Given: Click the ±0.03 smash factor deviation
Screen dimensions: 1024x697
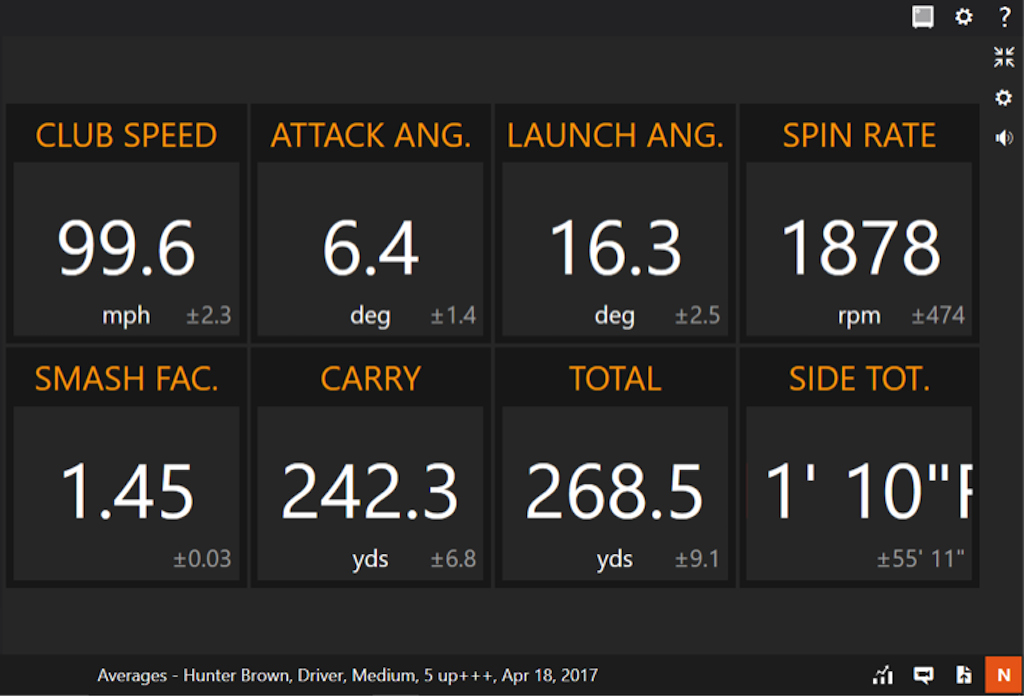Looking at the screenshot, I should coord(202,559).
